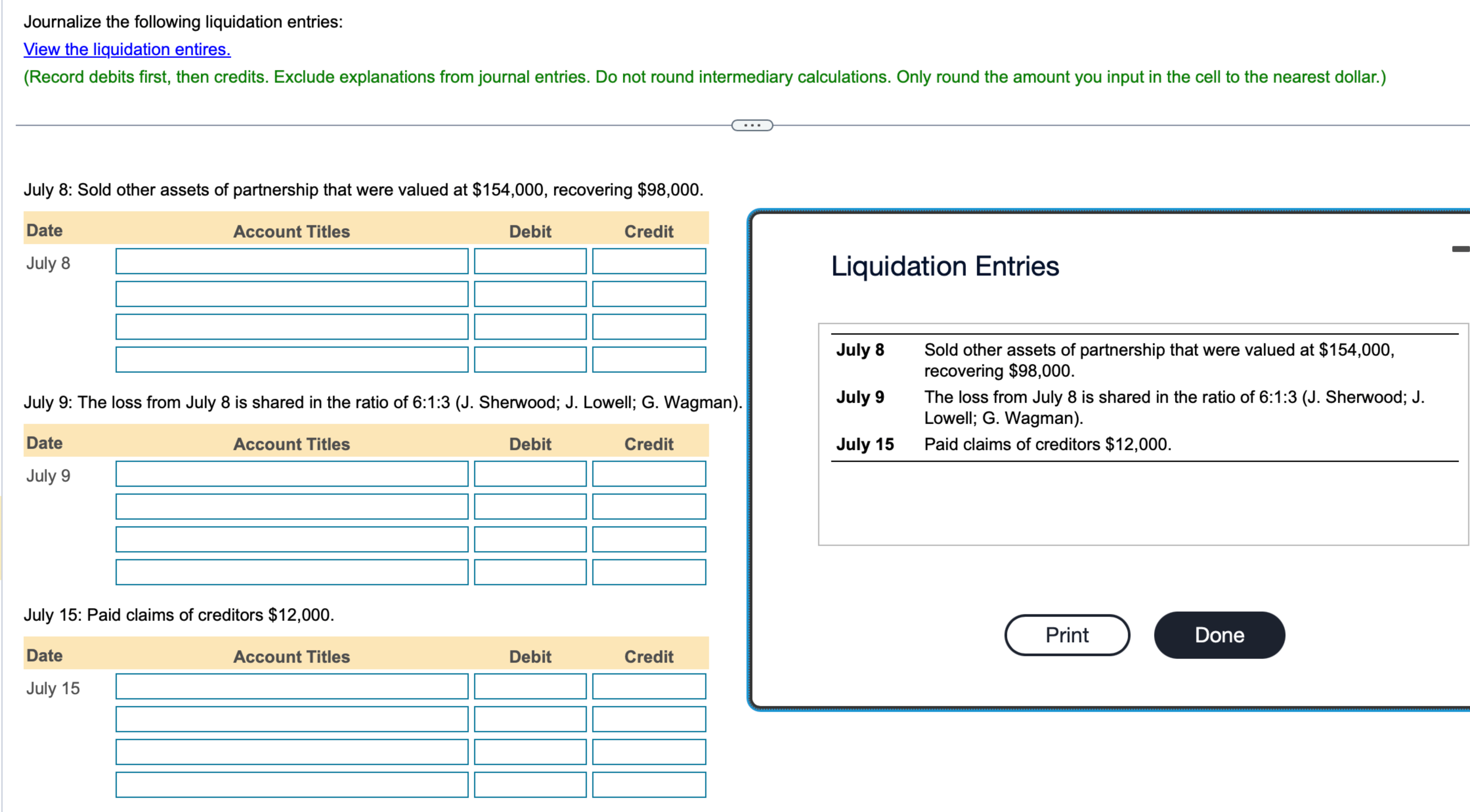Select the first Debit field in July 9 entry
The image size is (1470, 812).
pos(530,474)
